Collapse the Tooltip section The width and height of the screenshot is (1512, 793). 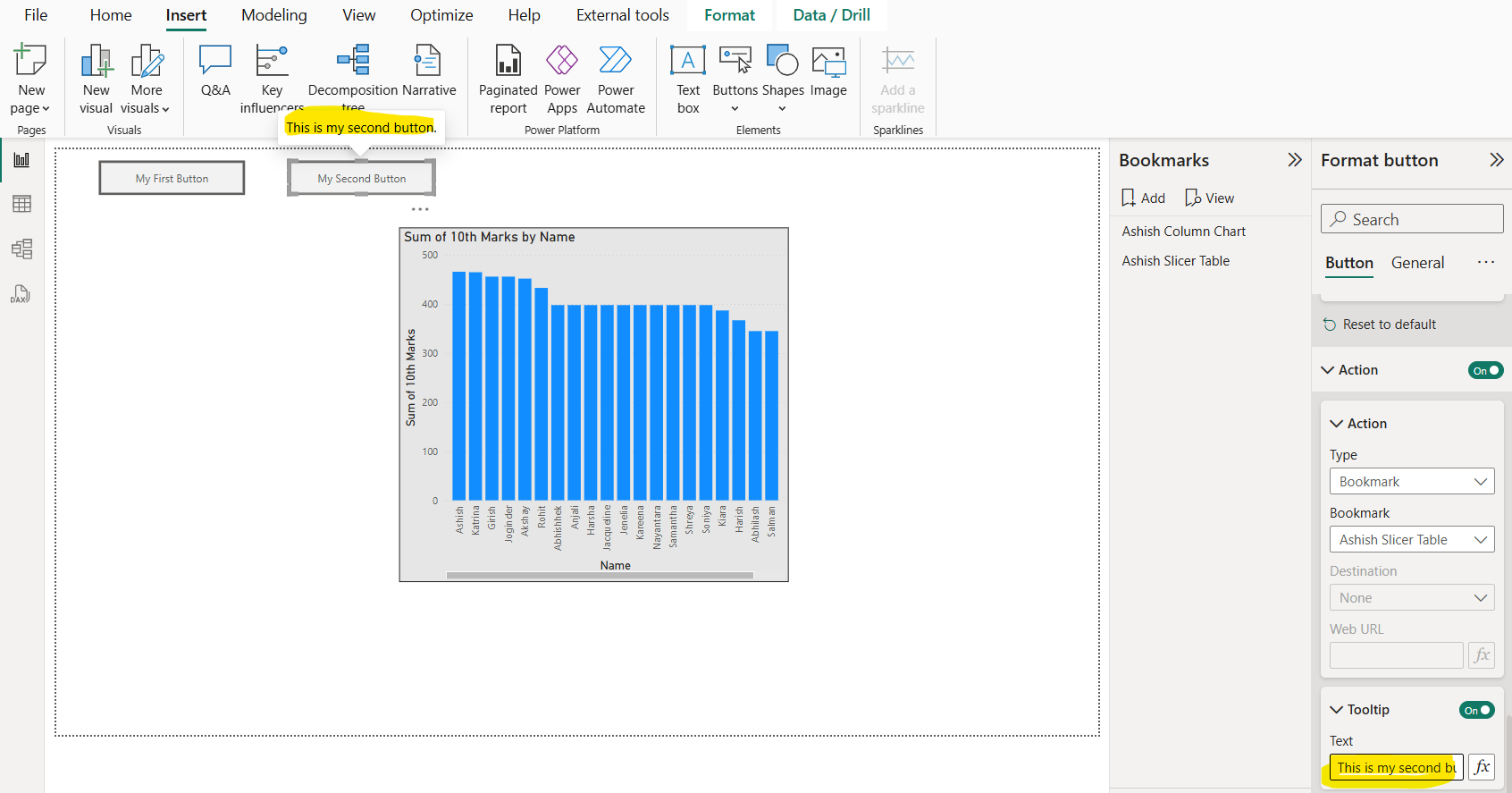[1337, 710]
